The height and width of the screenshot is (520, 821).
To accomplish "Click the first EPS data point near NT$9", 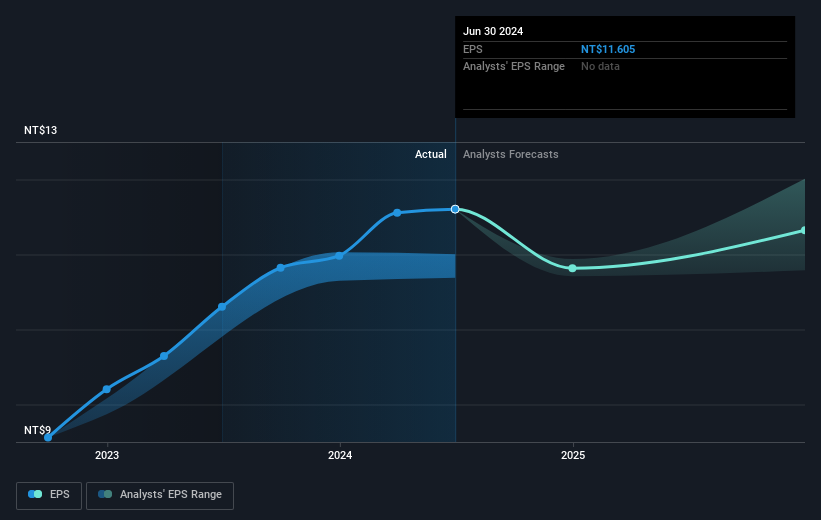I will 48,437.
